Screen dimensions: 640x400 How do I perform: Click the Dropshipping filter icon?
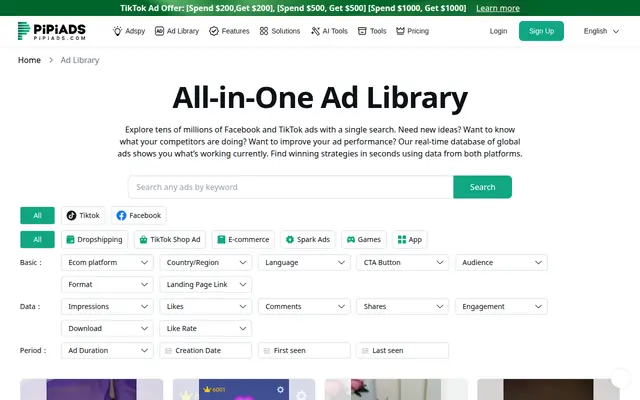[71, 240]
